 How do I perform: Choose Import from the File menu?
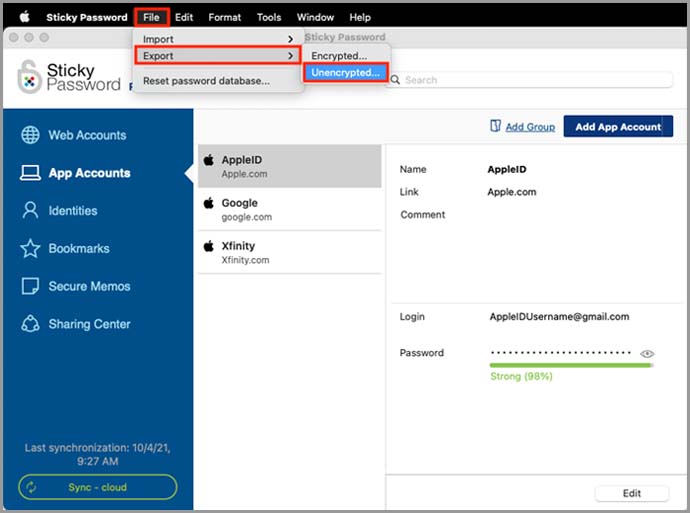click(x=218, y=39)
